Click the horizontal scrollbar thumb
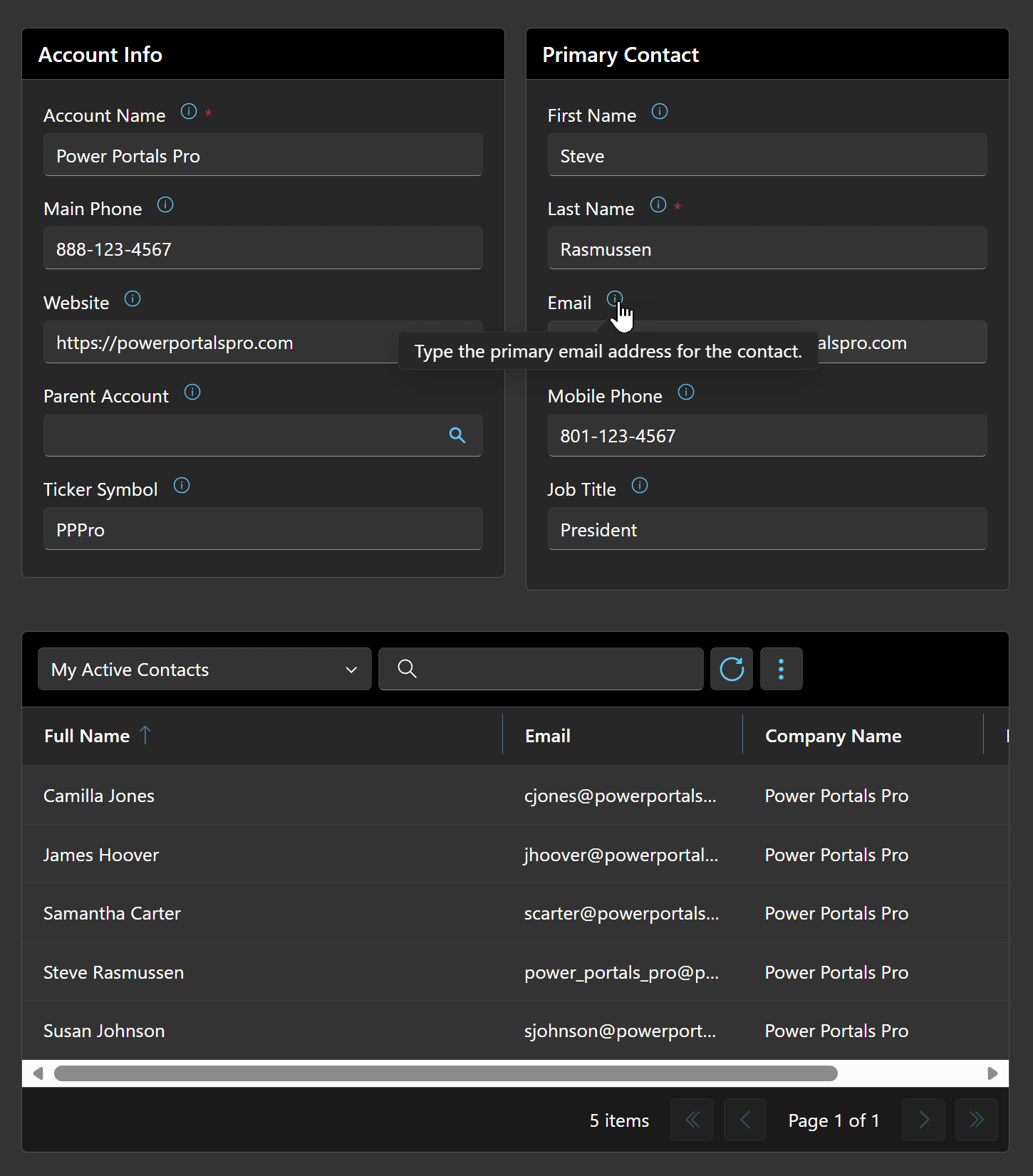The width and height of the screenshot is (1033, 1176). 446,1073
